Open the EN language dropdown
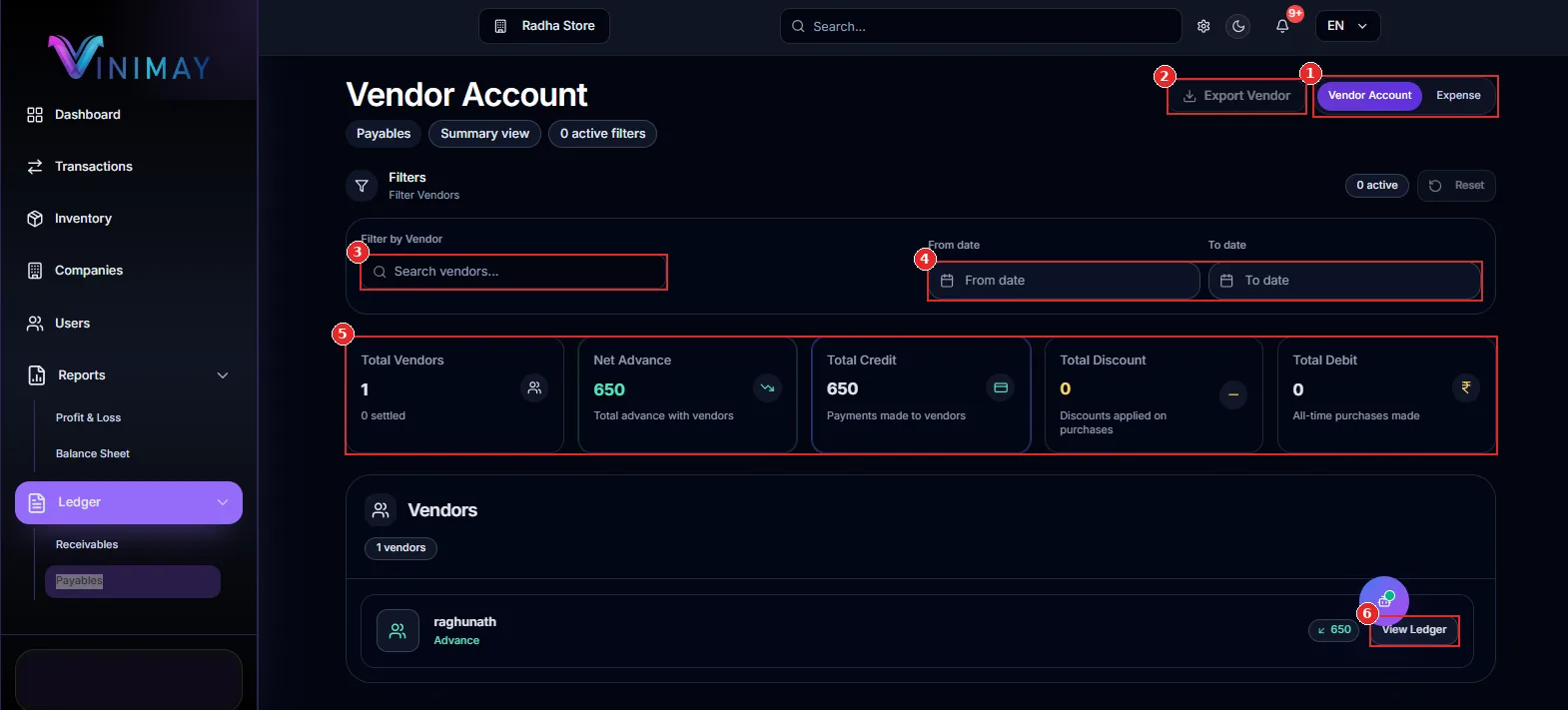Viewport: 1568px width, 710px height. [1347, 26]
